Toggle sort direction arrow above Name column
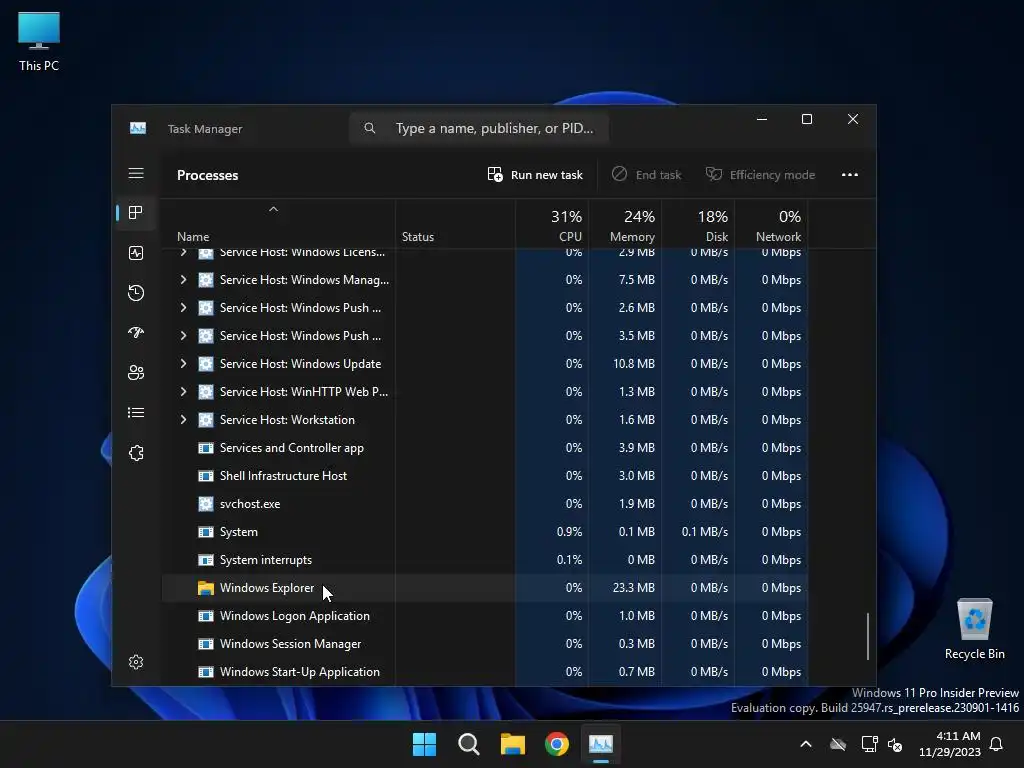Viewport: 1024px width, 768px height. pos(274,209)
